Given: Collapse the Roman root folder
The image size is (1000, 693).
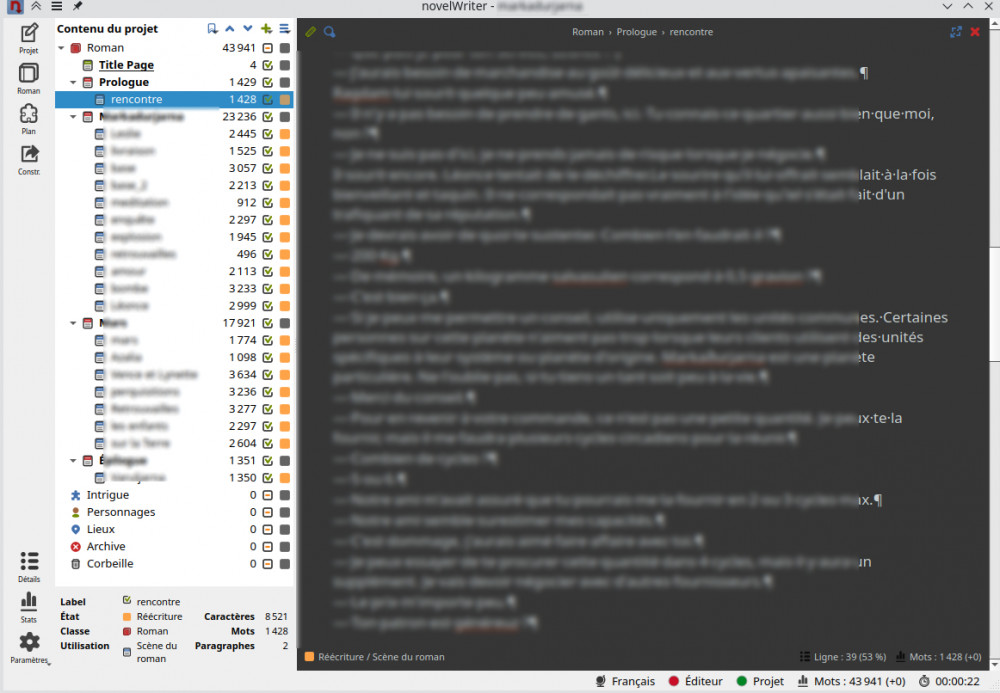Looking at the screenshot, I should coord(62,48).
